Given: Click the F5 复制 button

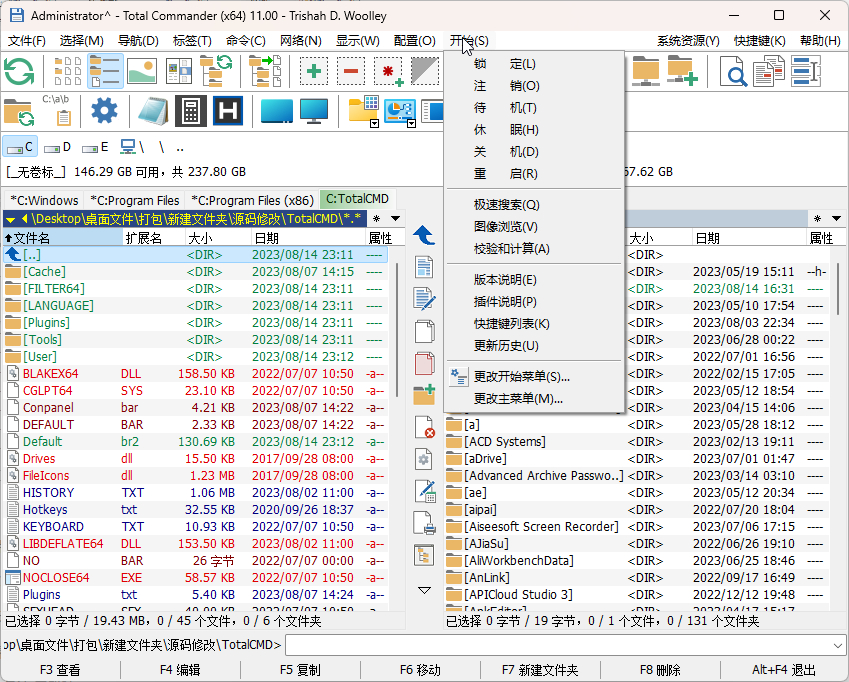Looking at the screenshot, I should click(x=301, y=670).
